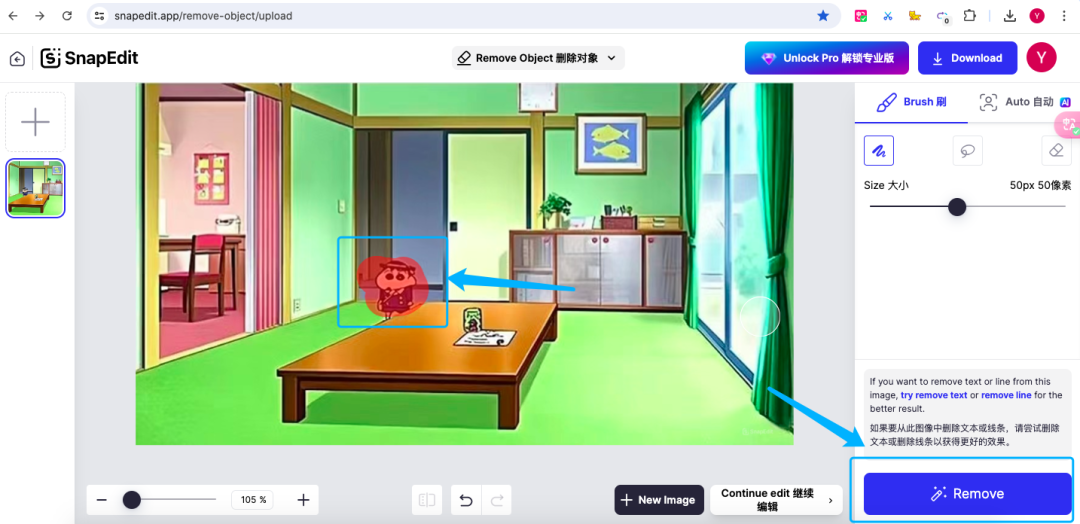Go forward in browser history
This screenshot has width=1080, height=524.
coord(40,16)
